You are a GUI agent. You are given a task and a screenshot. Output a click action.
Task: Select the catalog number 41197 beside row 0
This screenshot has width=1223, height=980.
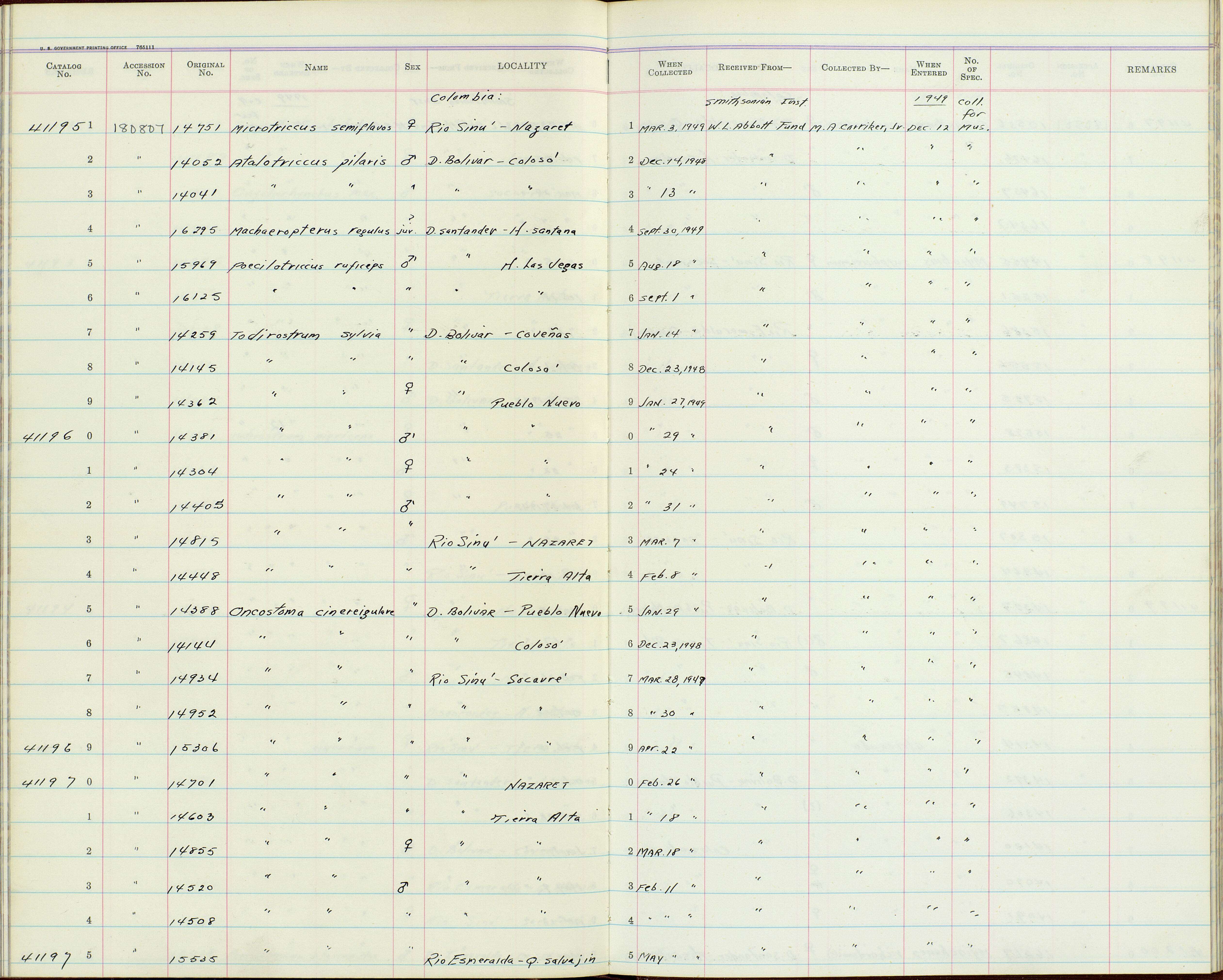point(48,783)
